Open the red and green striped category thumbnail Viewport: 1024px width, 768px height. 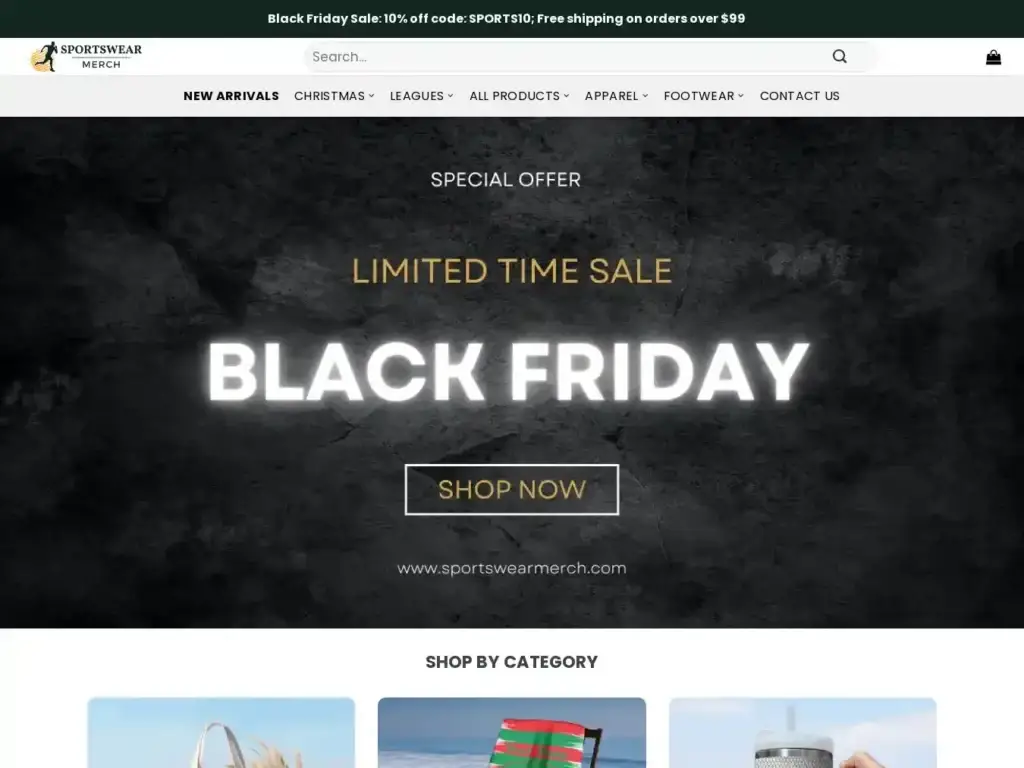coord(512,733)
